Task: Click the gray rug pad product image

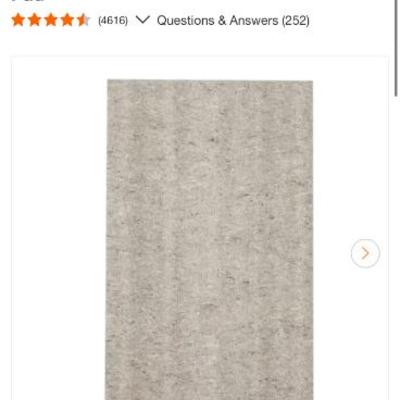Action: point(210,240)
